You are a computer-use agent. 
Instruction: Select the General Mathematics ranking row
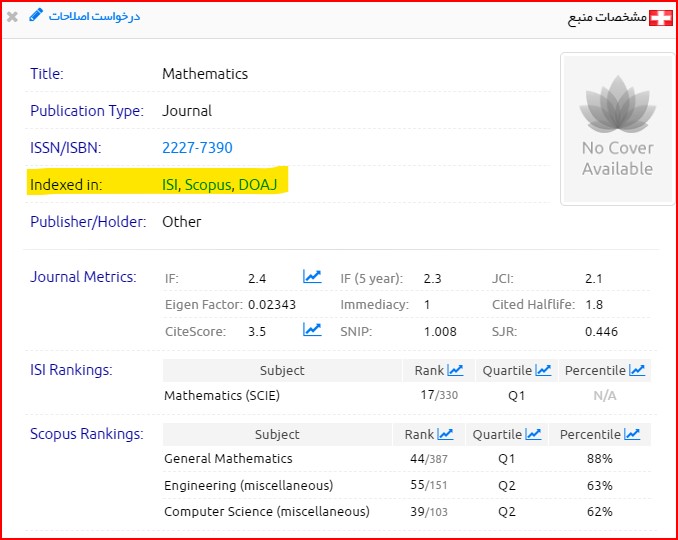(228, 458)
